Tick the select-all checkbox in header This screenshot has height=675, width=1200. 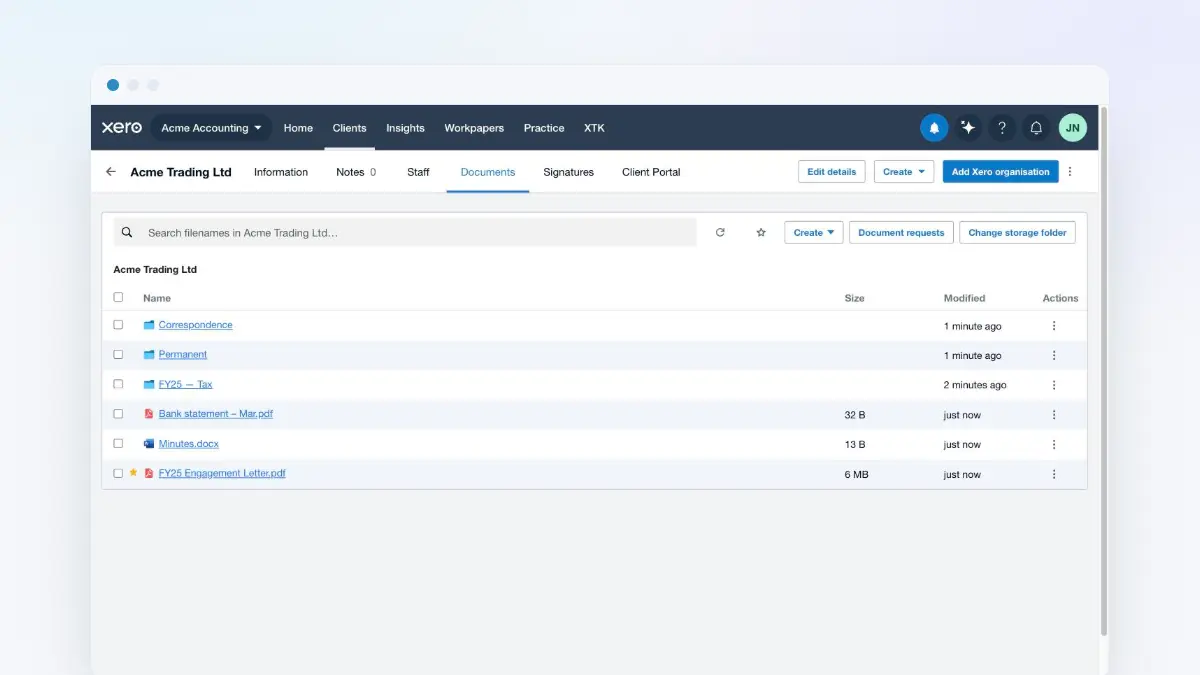click(x=118, y=297)
